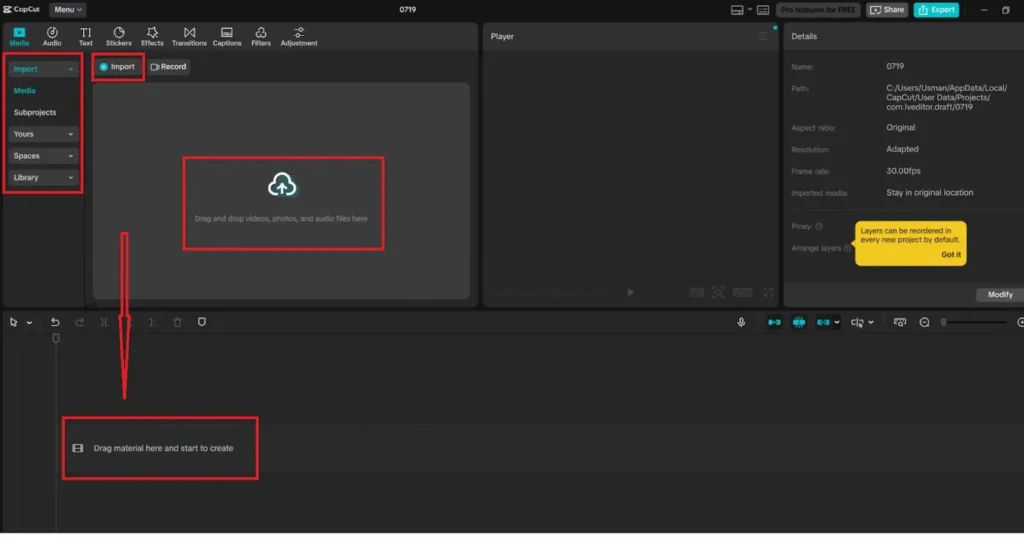Choose the Select cursor tool

[14, 322]
